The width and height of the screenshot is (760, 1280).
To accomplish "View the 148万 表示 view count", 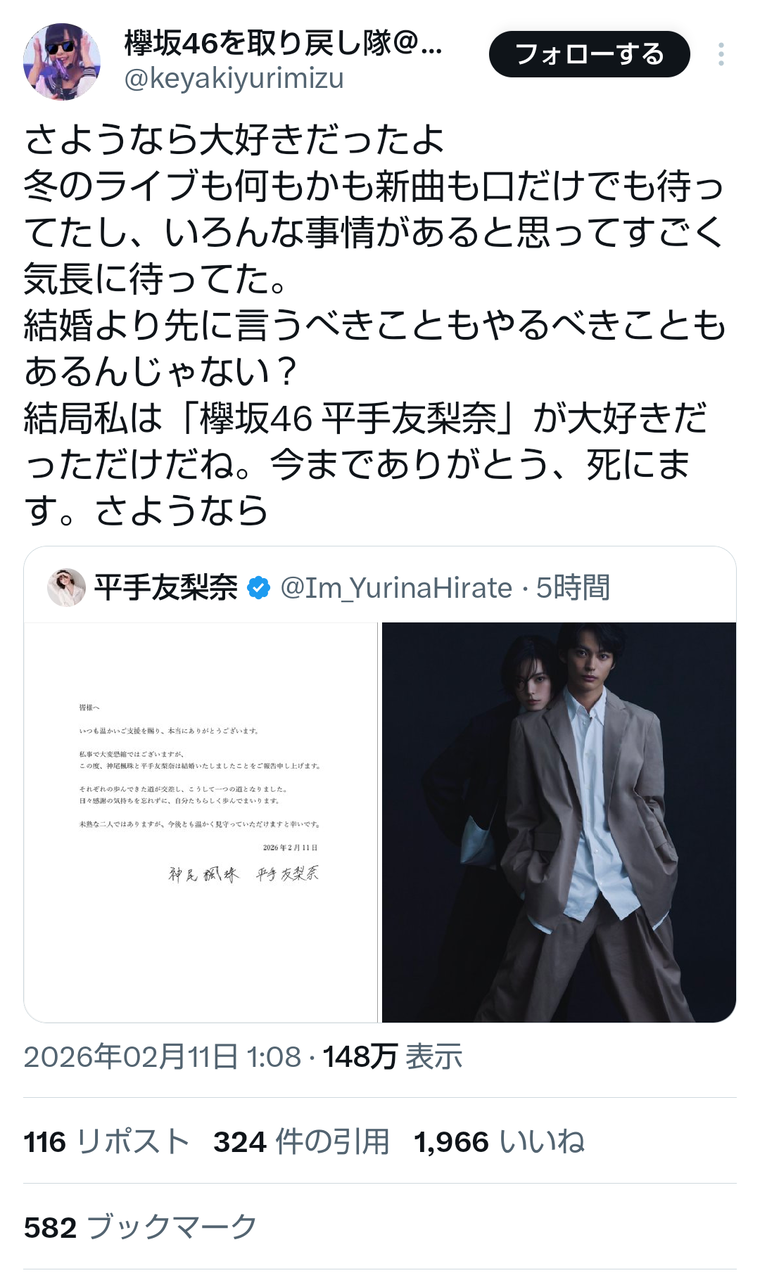I will [x=392, y=1056].
